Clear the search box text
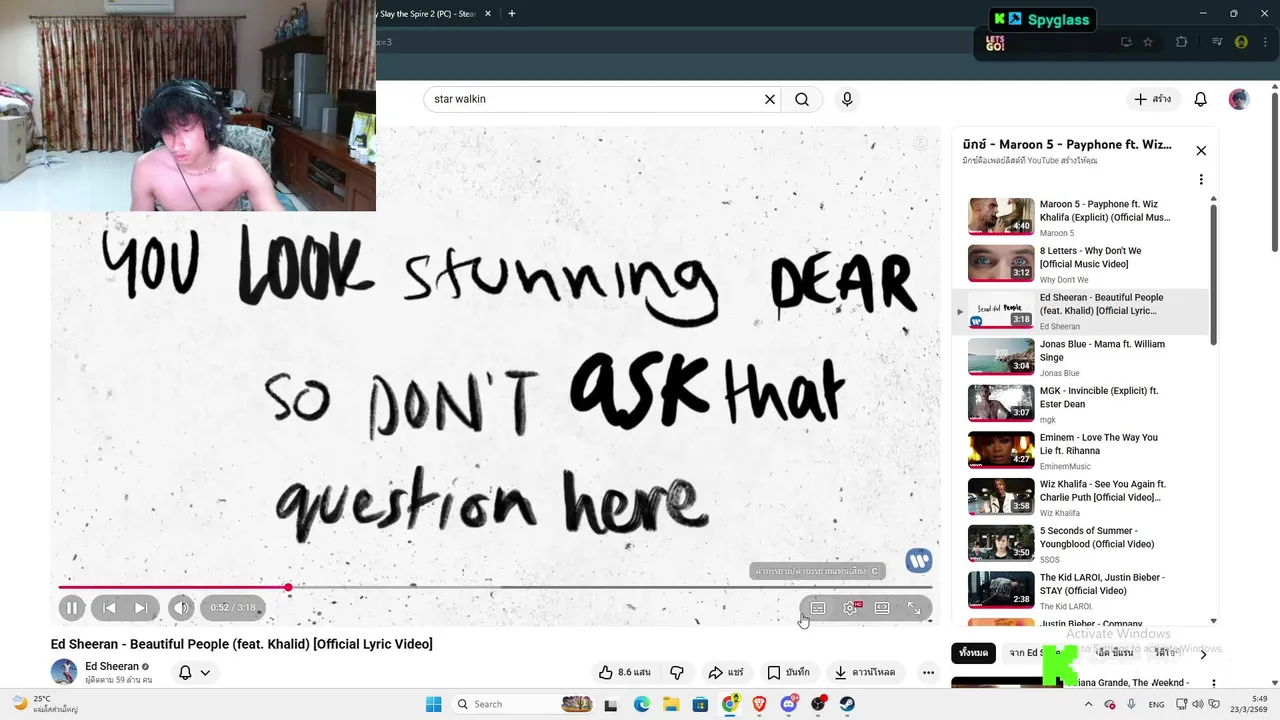This screenshot has width=1280, height=720. point(770,99)
